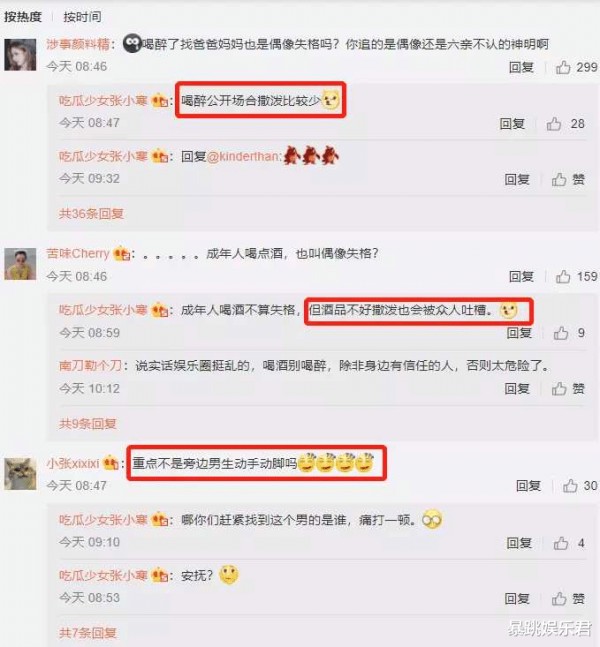Like the 南刀勒个刀 reply
The image size is (600, 647).
tap(568, 388)
